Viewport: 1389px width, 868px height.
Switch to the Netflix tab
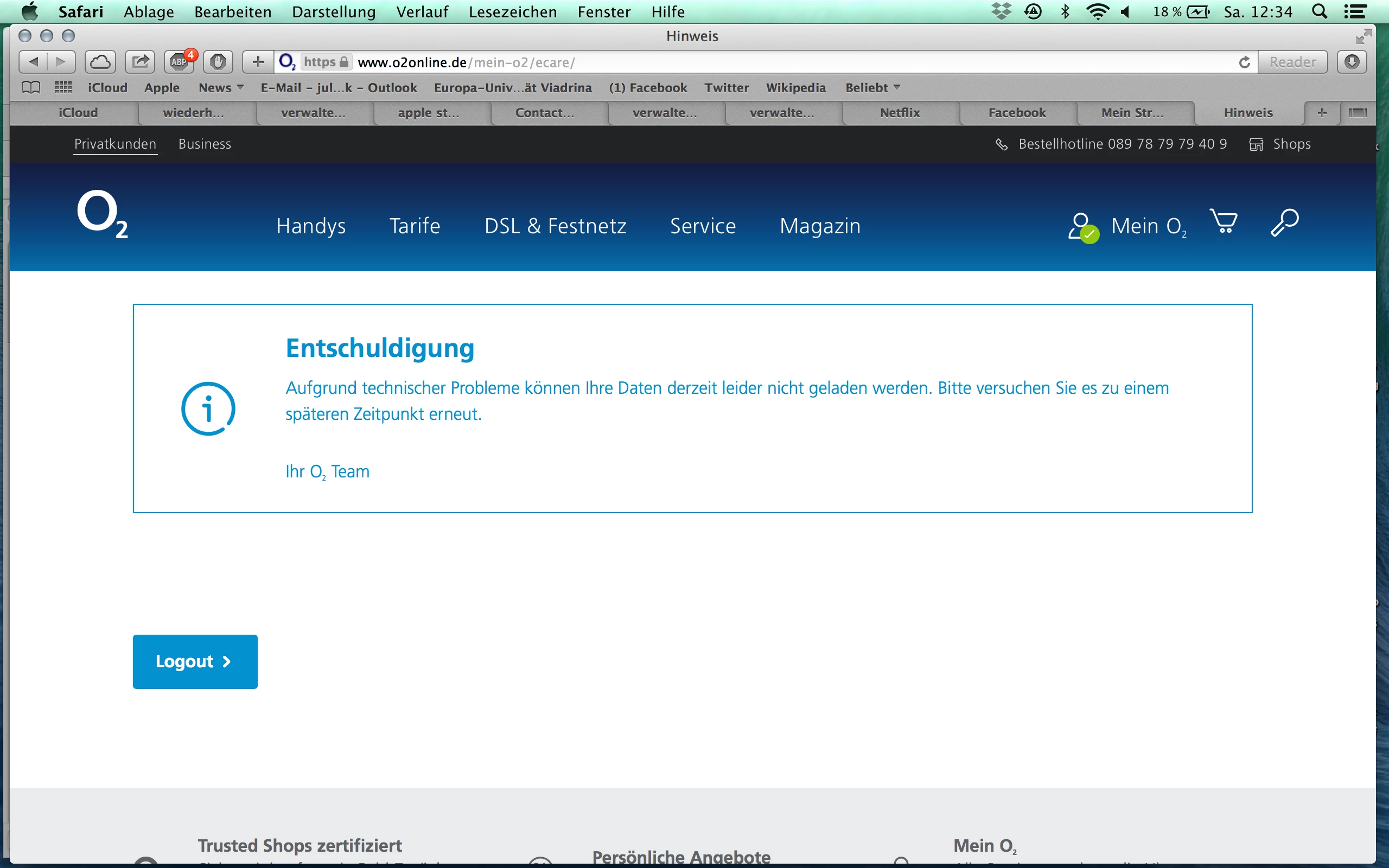pos(900,112)
